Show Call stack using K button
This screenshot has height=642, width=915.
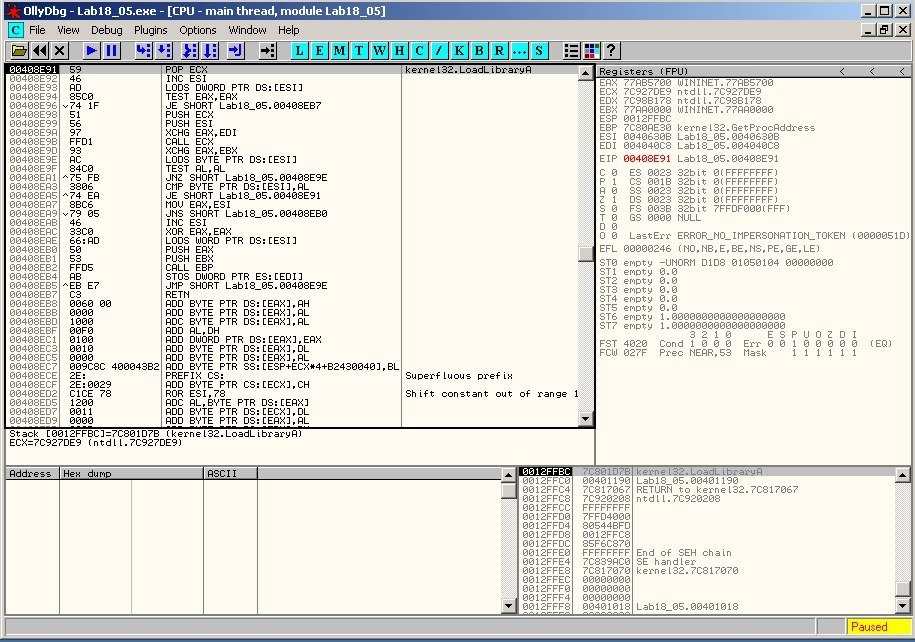pos(460,50)
